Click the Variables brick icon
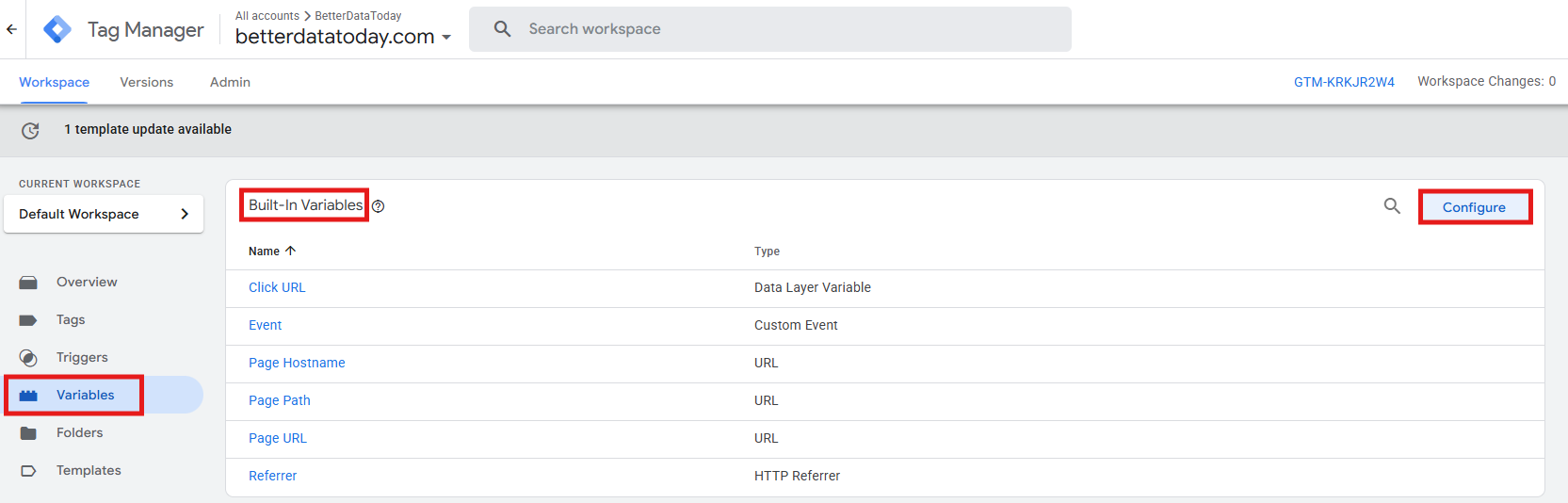The height and width of the screenshot is (503, 1568). point(28,396)
